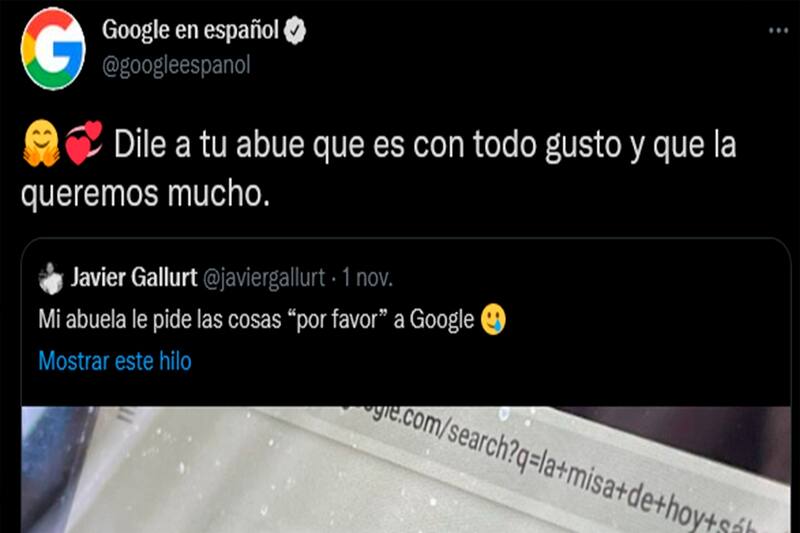Open the Google en español display name
The image size is (800, 533).
pyautogui.click(x=190, y=30)
